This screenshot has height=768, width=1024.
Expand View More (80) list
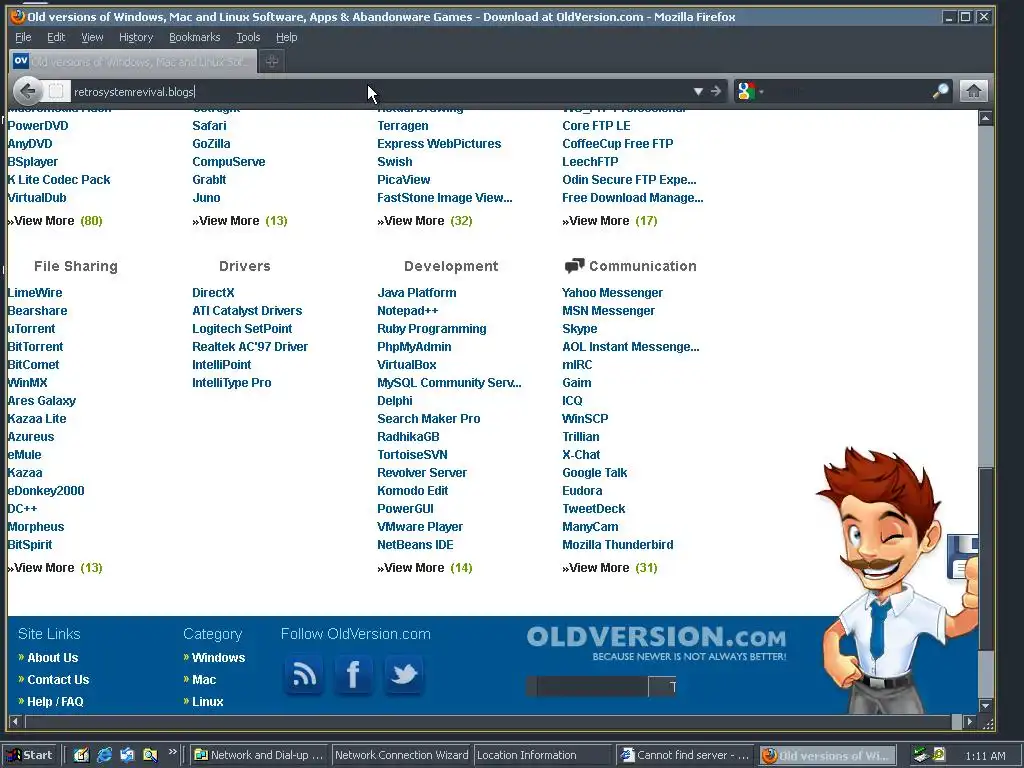click(x=56, y=221)
